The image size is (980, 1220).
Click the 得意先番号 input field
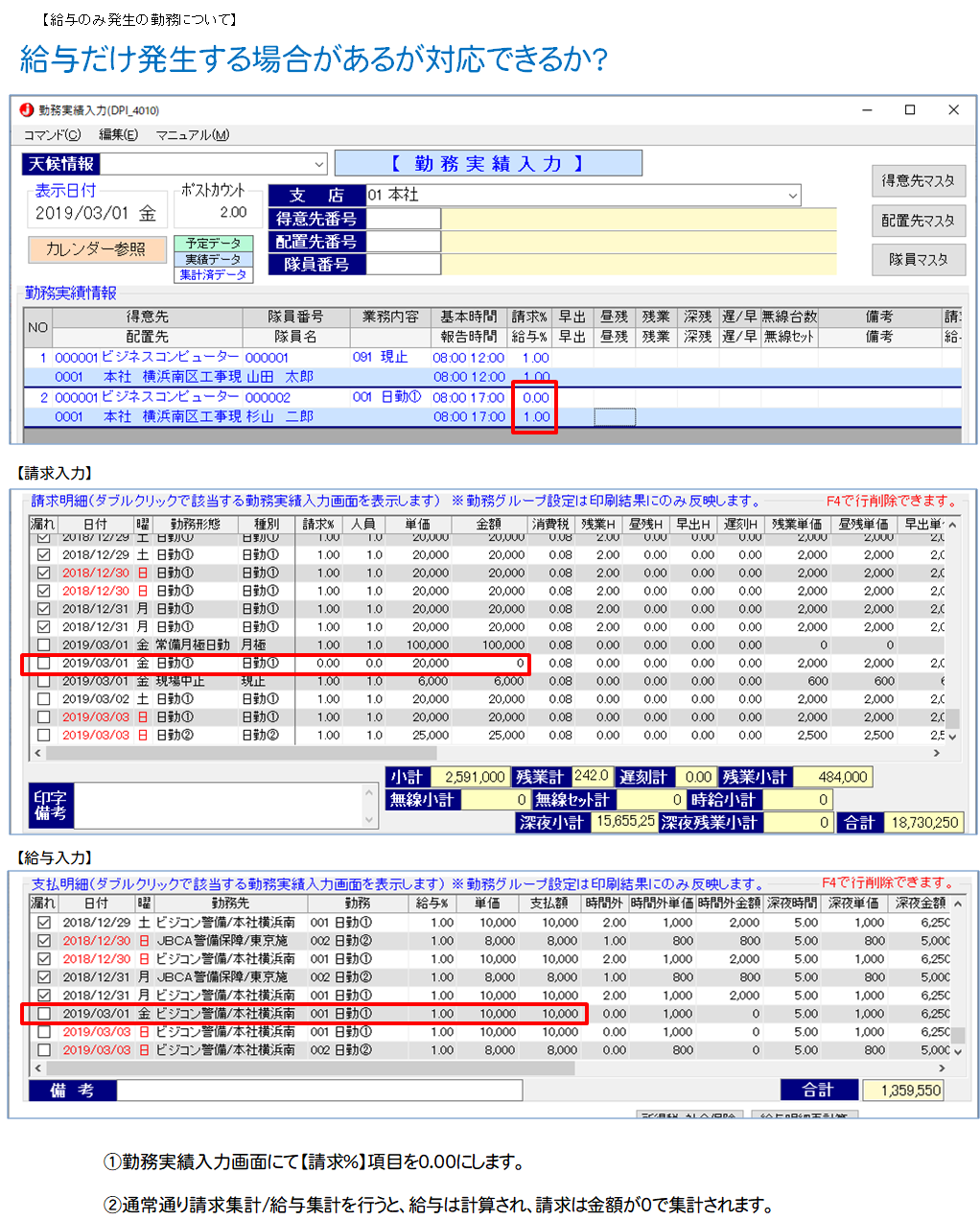[403, 219]
